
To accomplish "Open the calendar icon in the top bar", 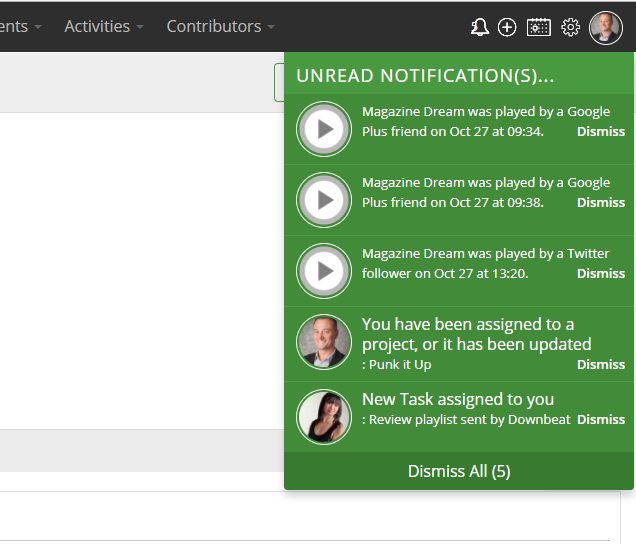I will point(539,27).
